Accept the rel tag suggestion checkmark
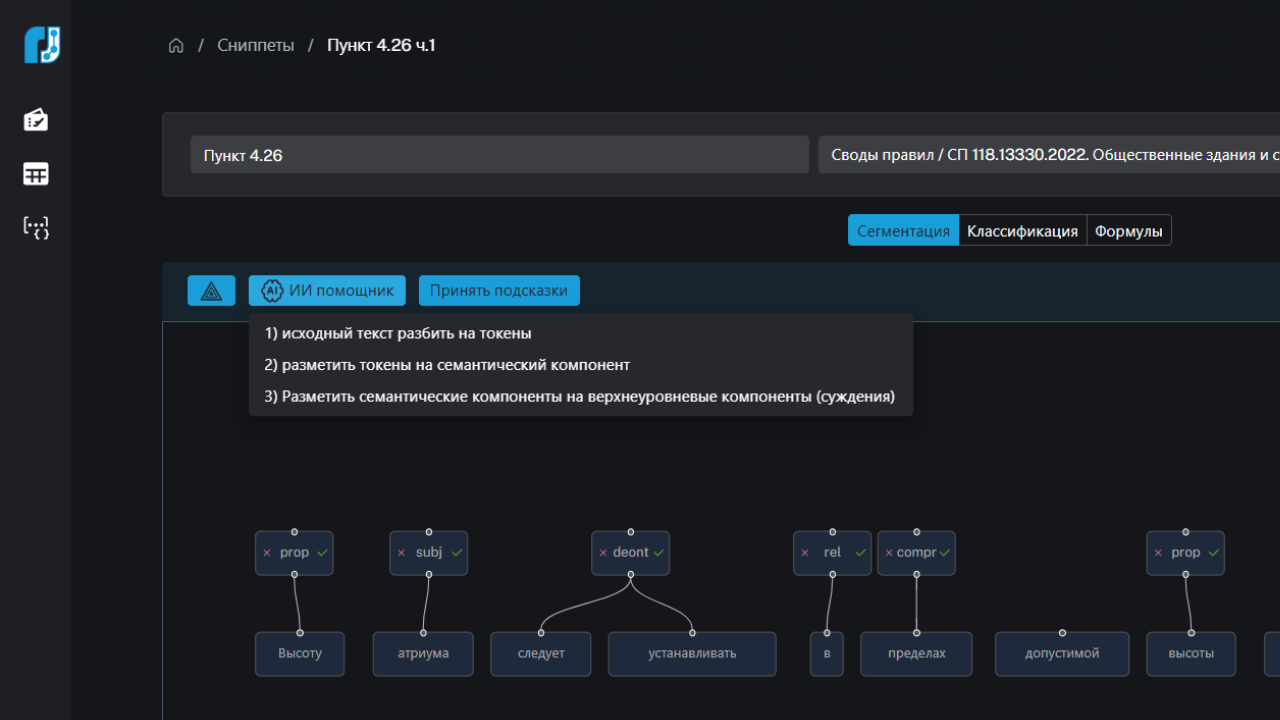The image size is (1280, 720). [x=860, y=553]
